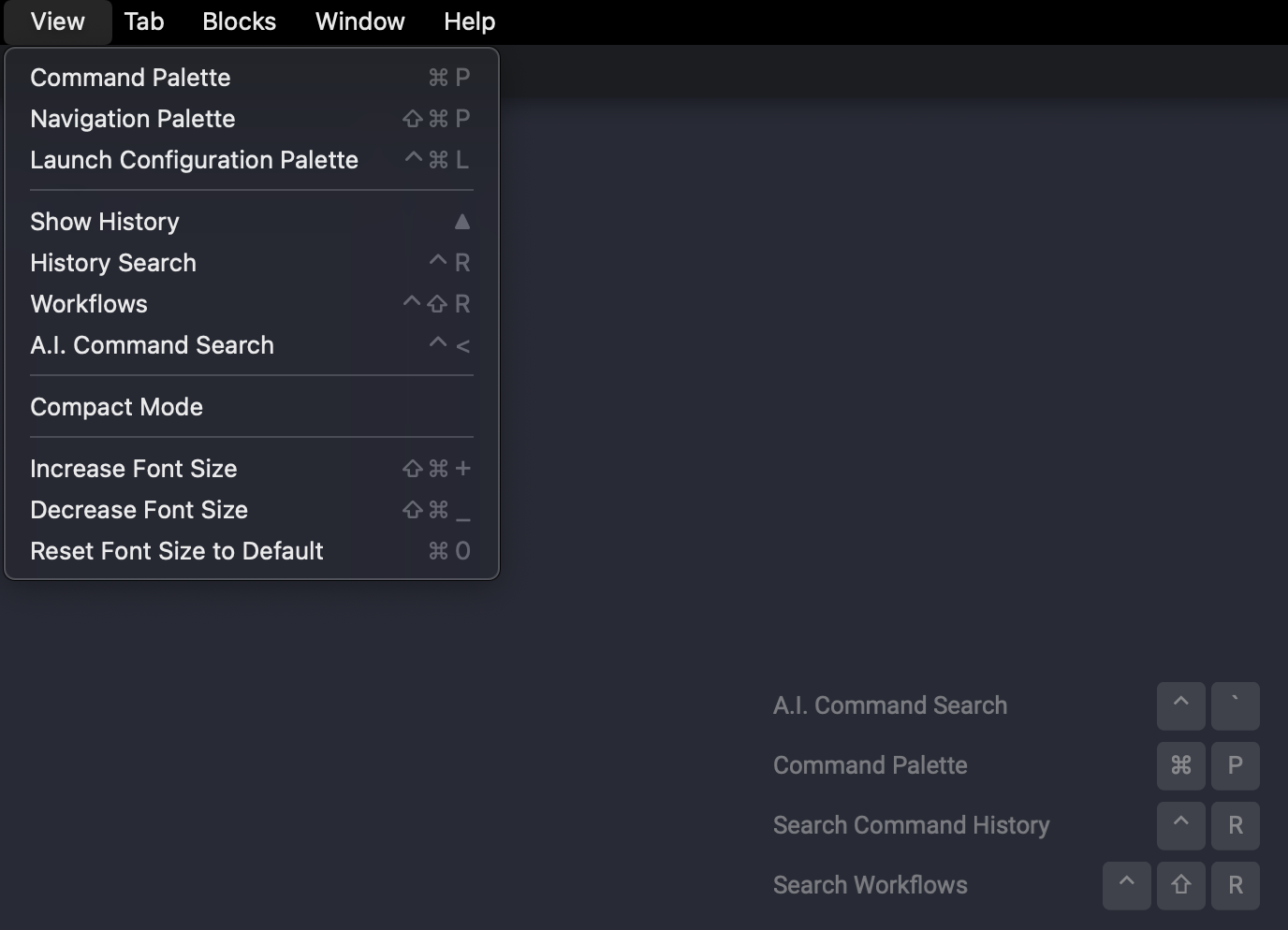Click the R key badge beside Search Command History
Screen dimensions: 1288x930
[x=1235, y=825]
